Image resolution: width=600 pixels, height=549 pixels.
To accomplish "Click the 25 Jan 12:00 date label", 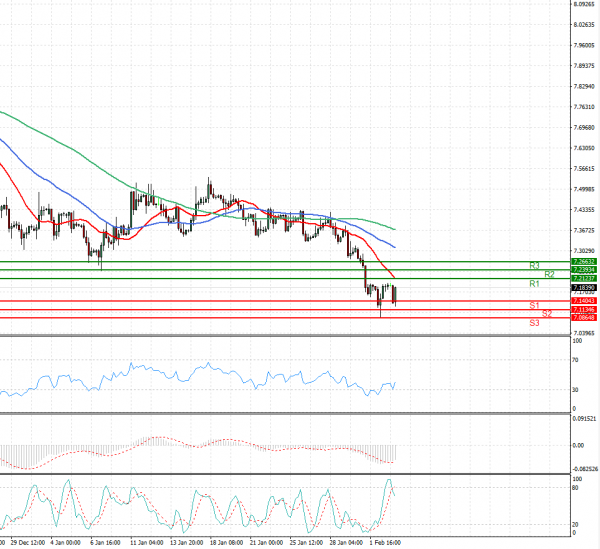I will [x=306, y=542].
